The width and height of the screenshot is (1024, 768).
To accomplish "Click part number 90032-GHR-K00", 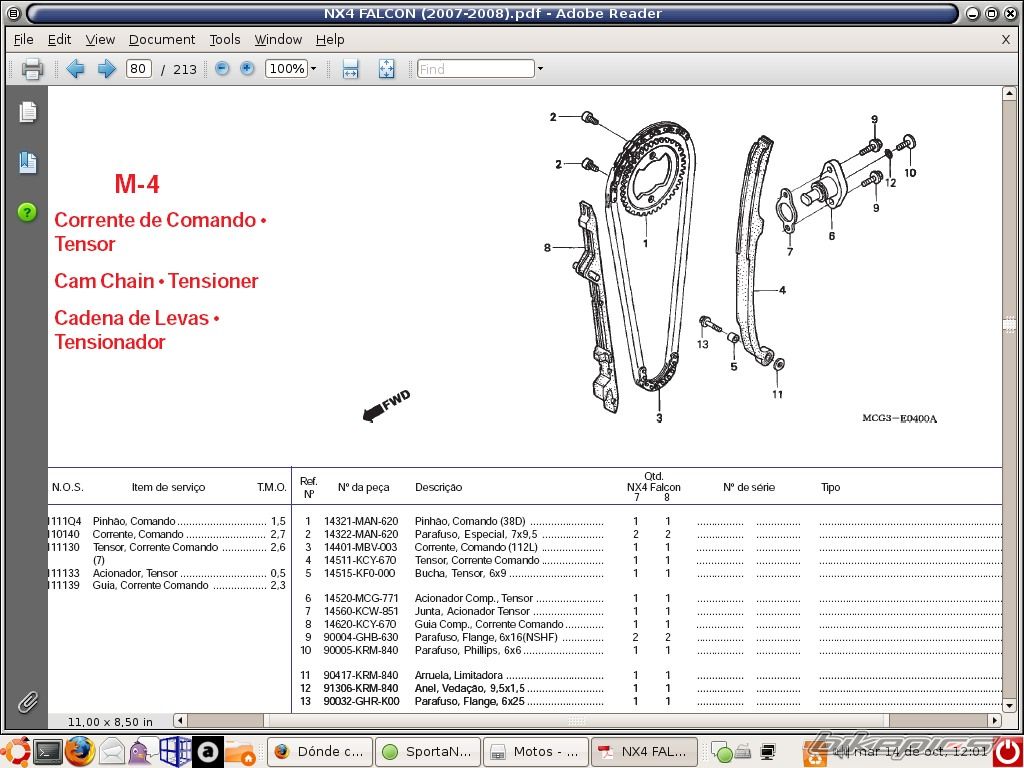I will (x=361, y=701).
